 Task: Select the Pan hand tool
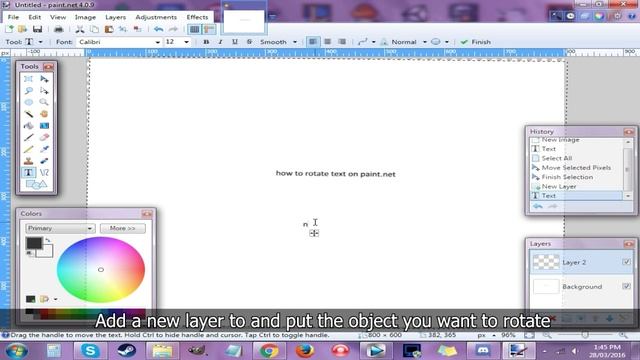click(x=44, y=114)
